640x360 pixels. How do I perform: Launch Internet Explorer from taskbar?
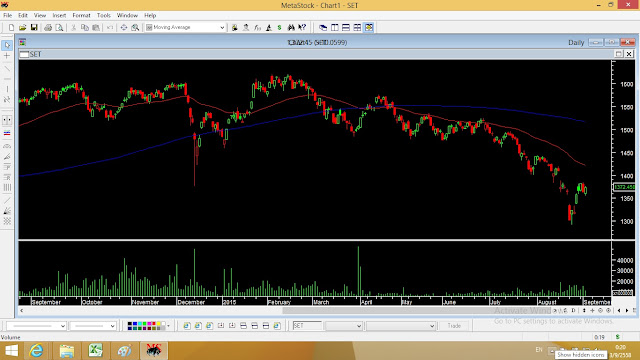[x=37, y=351]
